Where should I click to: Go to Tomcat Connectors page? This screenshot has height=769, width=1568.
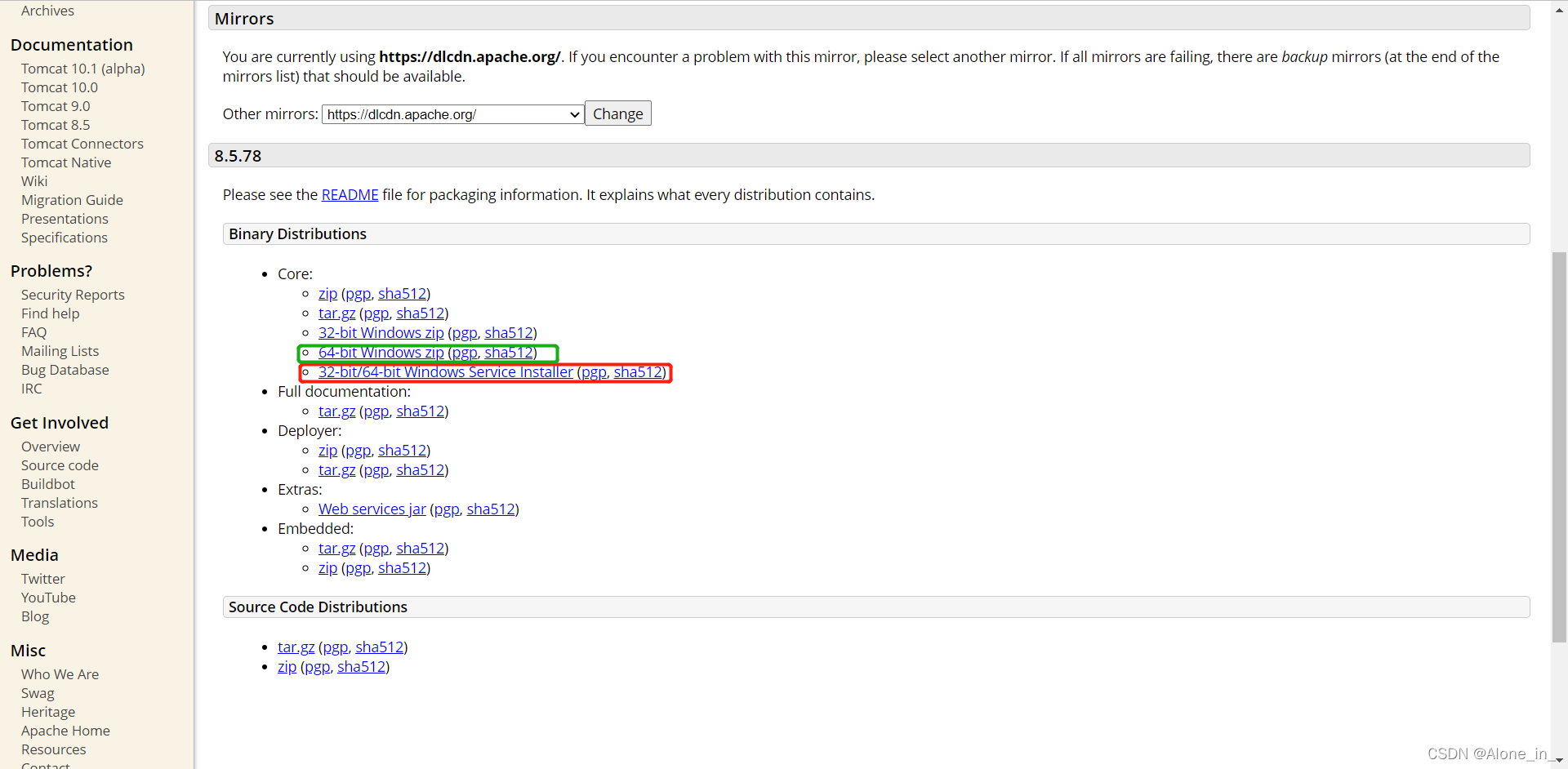click(x=82, y=144)
